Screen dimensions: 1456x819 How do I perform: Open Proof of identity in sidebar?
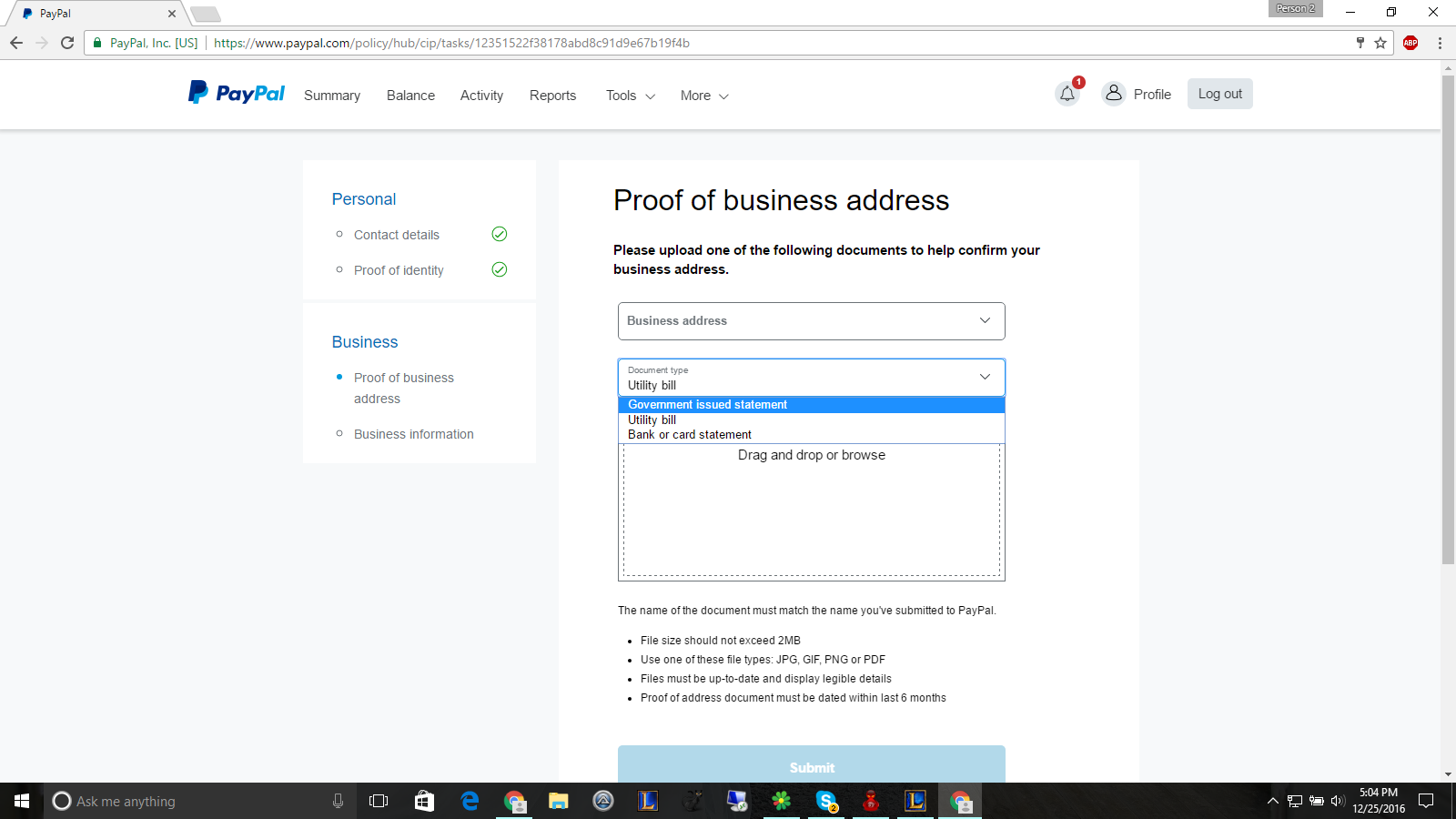(399, 270)
